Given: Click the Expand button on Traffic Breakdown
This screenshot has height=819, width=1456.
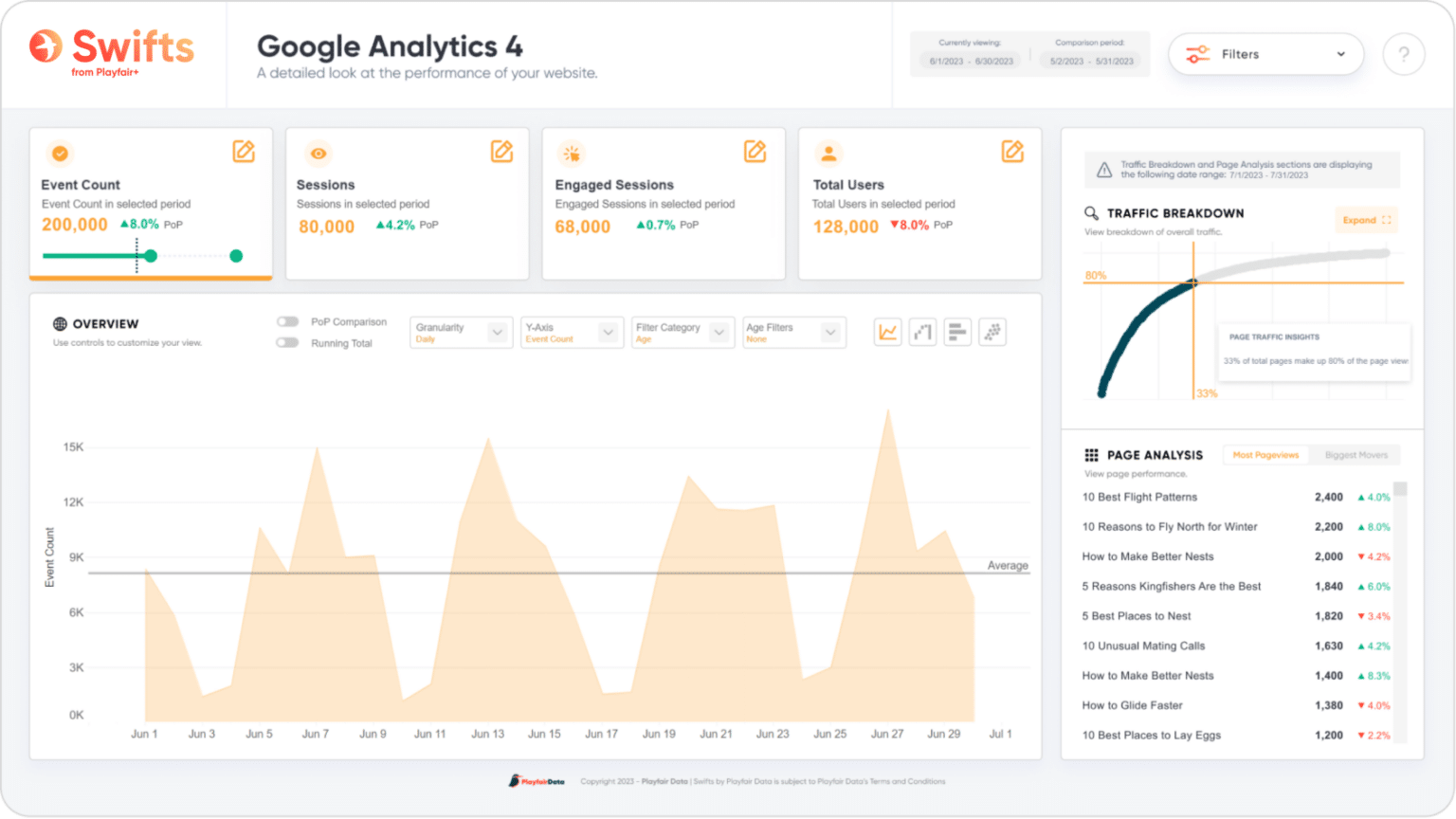Looking at the screenshot, I should tap(1365, 219).
